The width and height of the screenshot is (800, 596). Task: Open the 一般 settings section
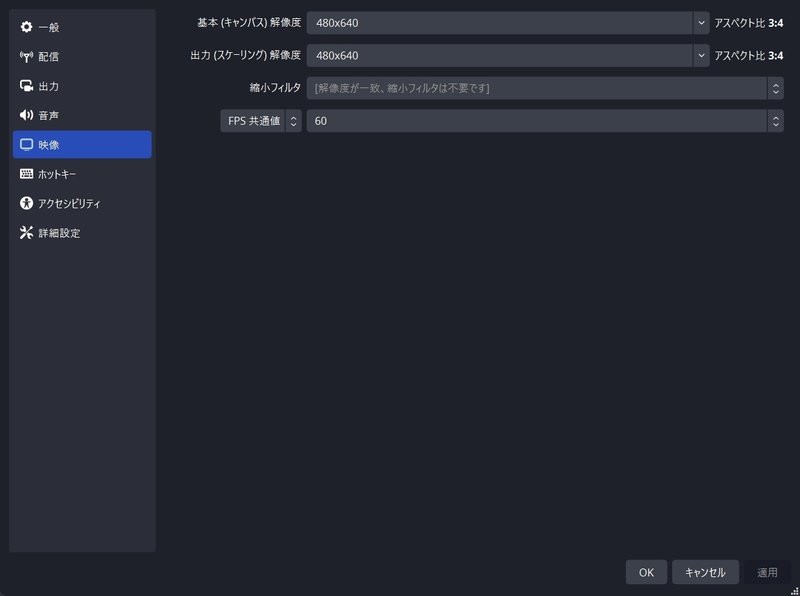82,27
